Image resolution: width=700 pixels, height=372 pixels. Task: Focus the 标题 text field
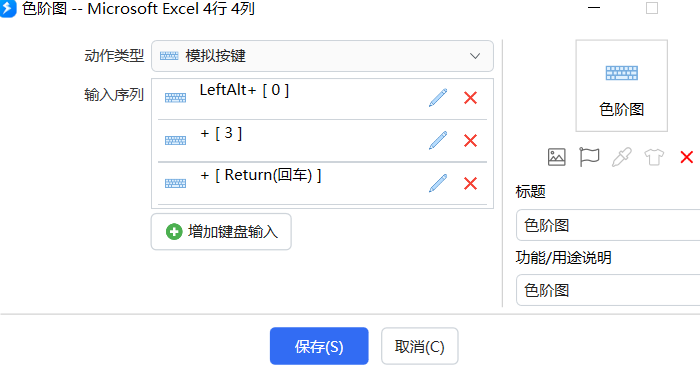(608, 225)
